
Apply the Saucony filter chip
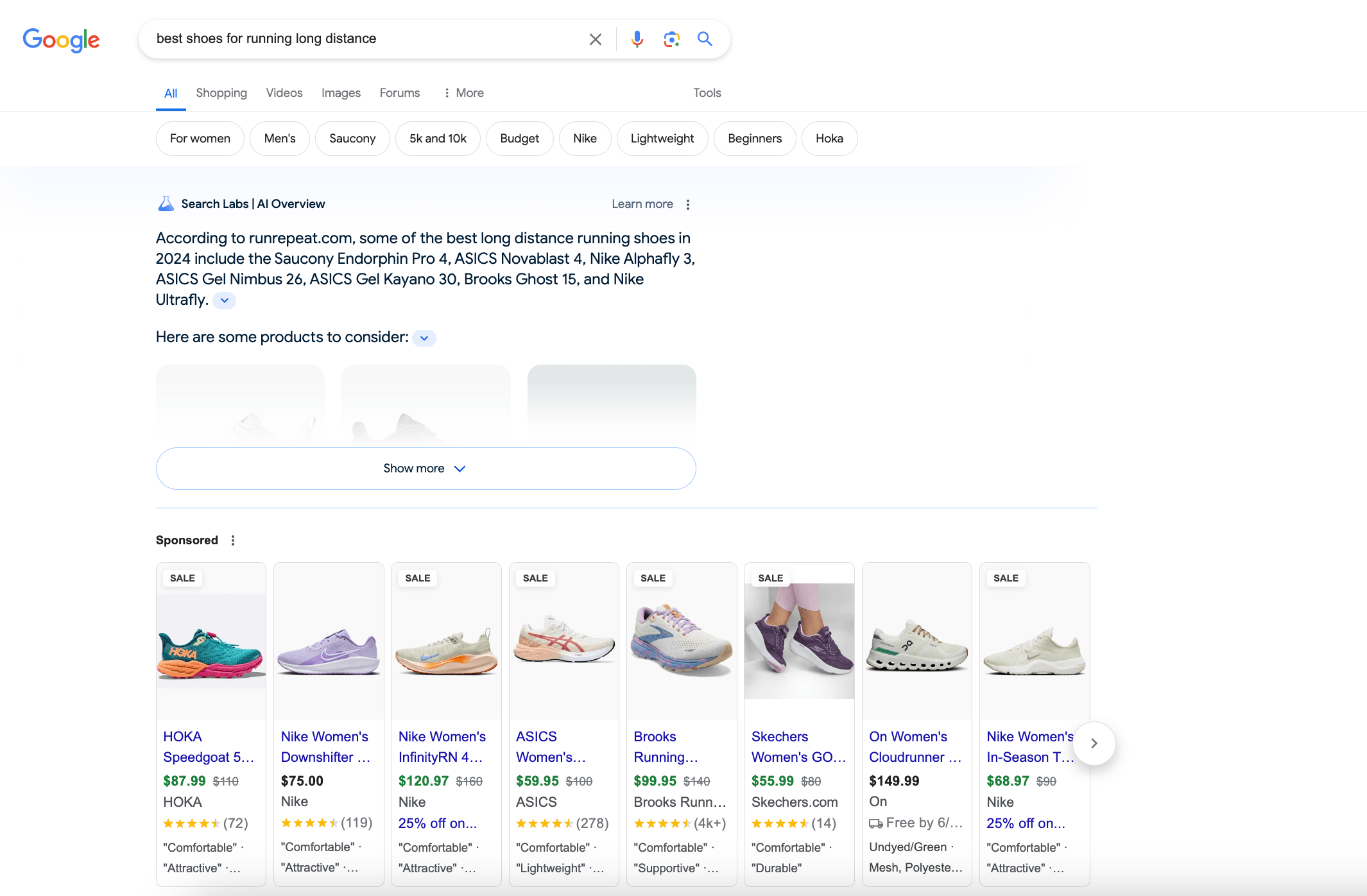click(x=352, y=139)
